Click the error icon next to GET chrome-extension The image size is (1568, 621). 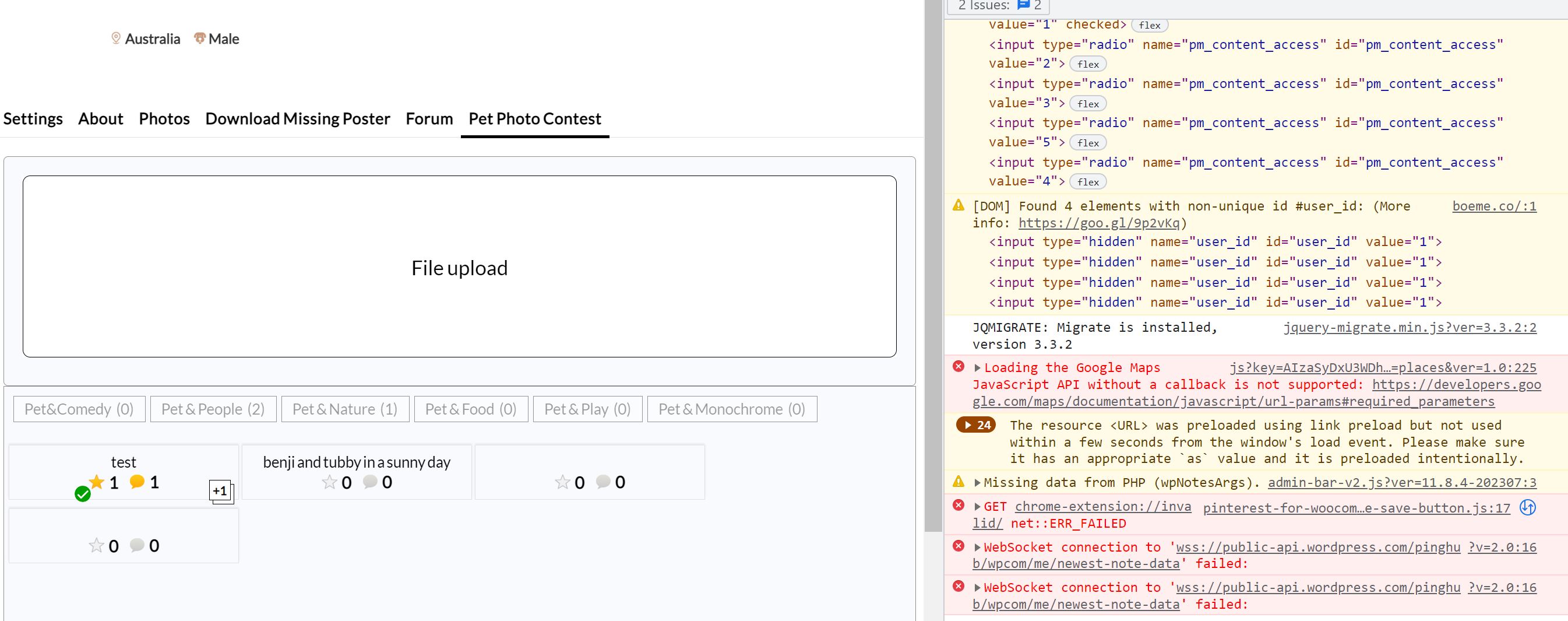959,505
